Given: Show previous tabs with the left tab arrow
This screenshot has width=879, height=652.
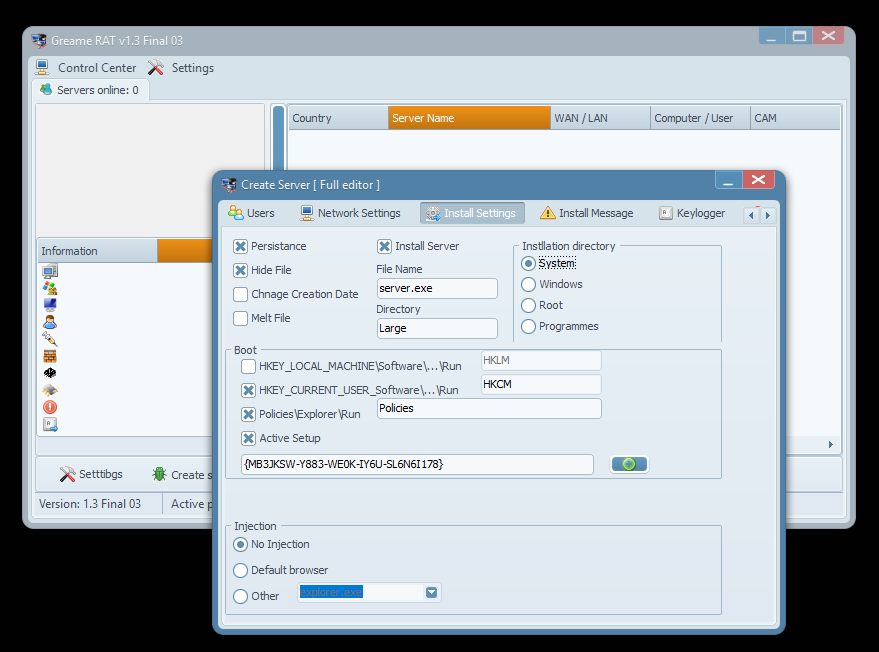Looking at the screenshot, I should [751, 215].
